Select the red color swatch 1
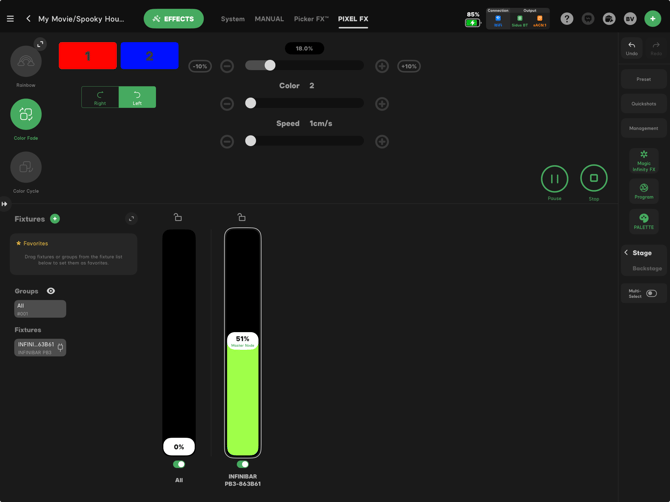This screenshot has height=502, width=670. point(88,56)
